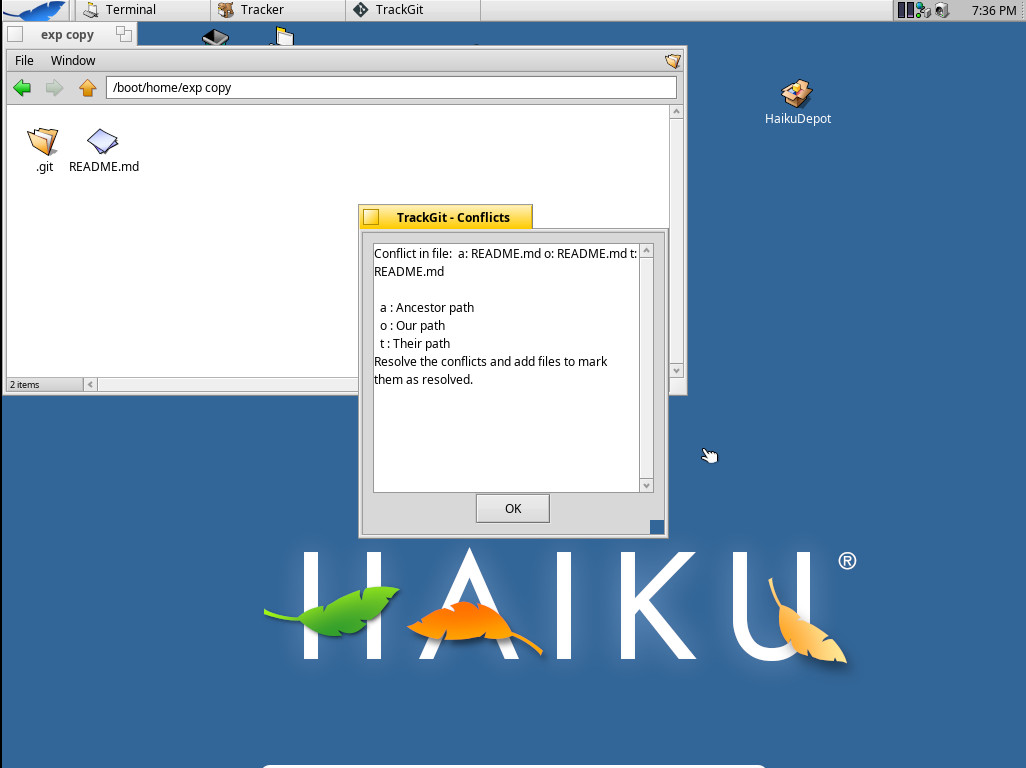
Task: Click the "2 items" status count
Action: pyautogui.click(x=25, y=385)
